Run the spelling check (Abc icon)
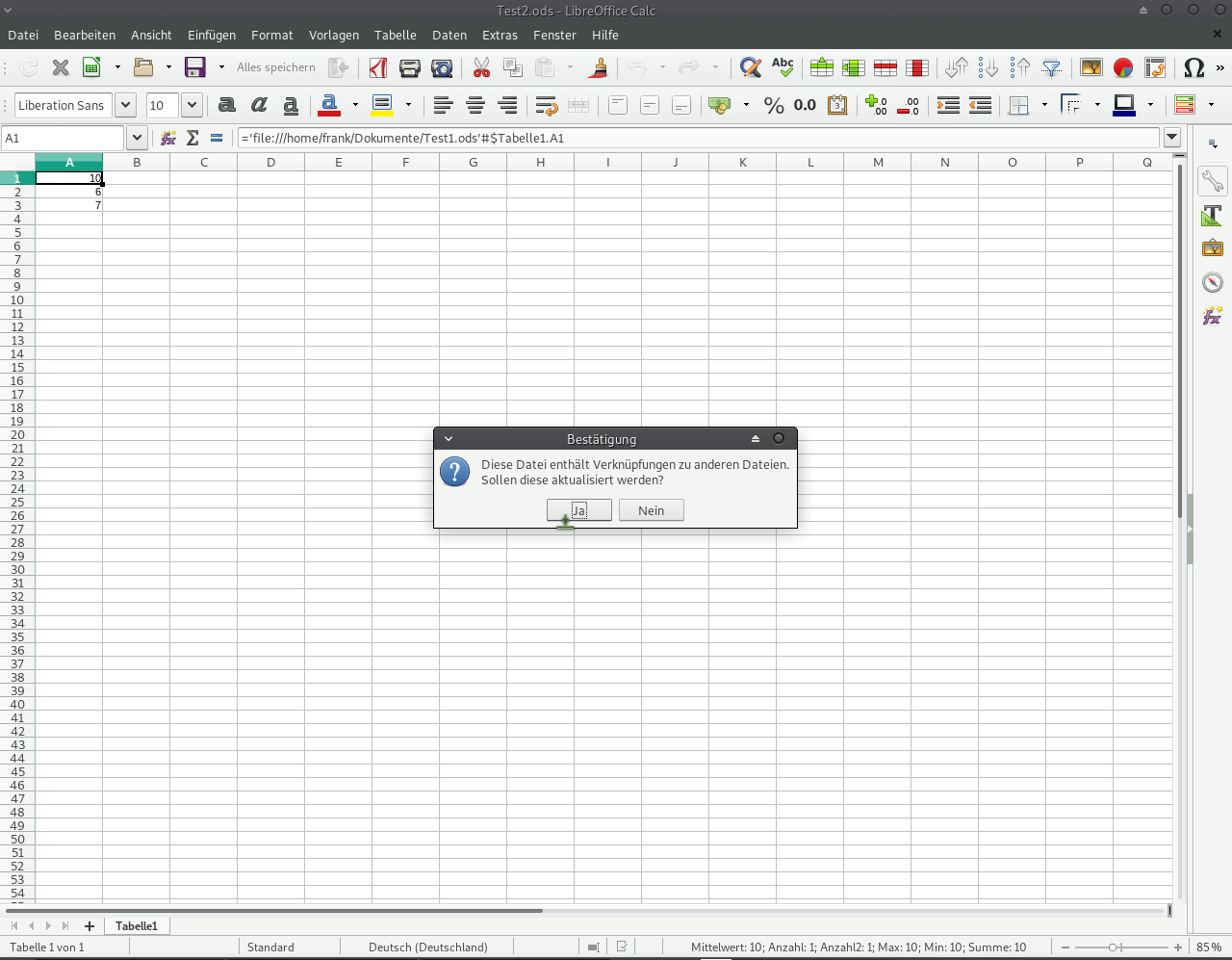 [x=783, y=67]
